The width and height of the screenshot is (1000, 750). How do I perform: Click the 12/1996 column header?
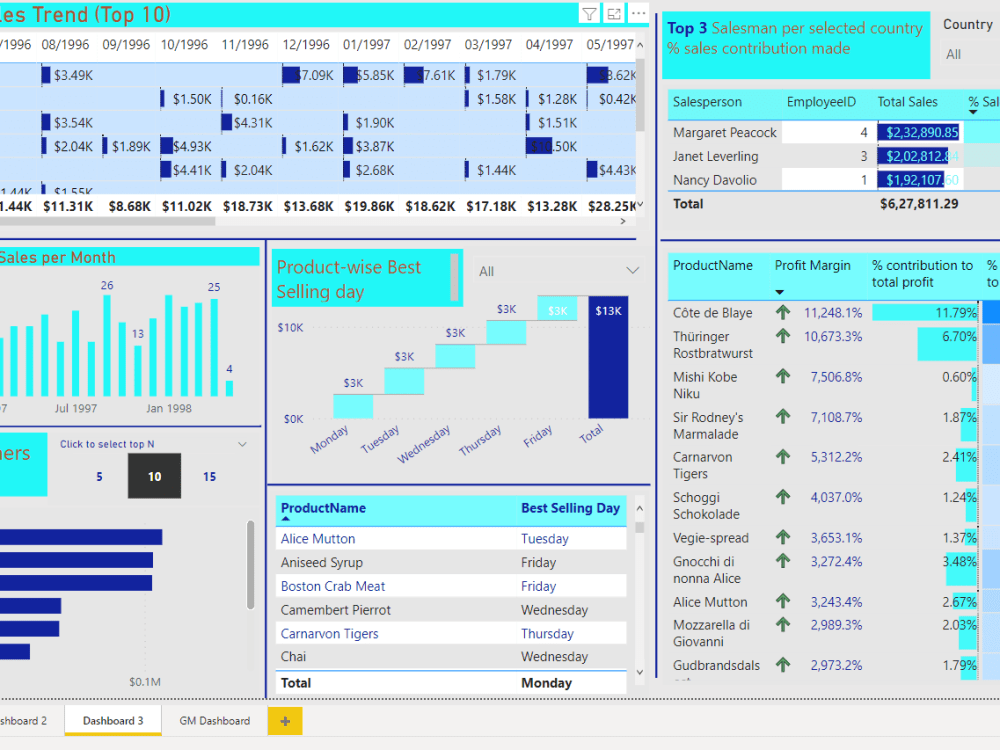[306, 45]
